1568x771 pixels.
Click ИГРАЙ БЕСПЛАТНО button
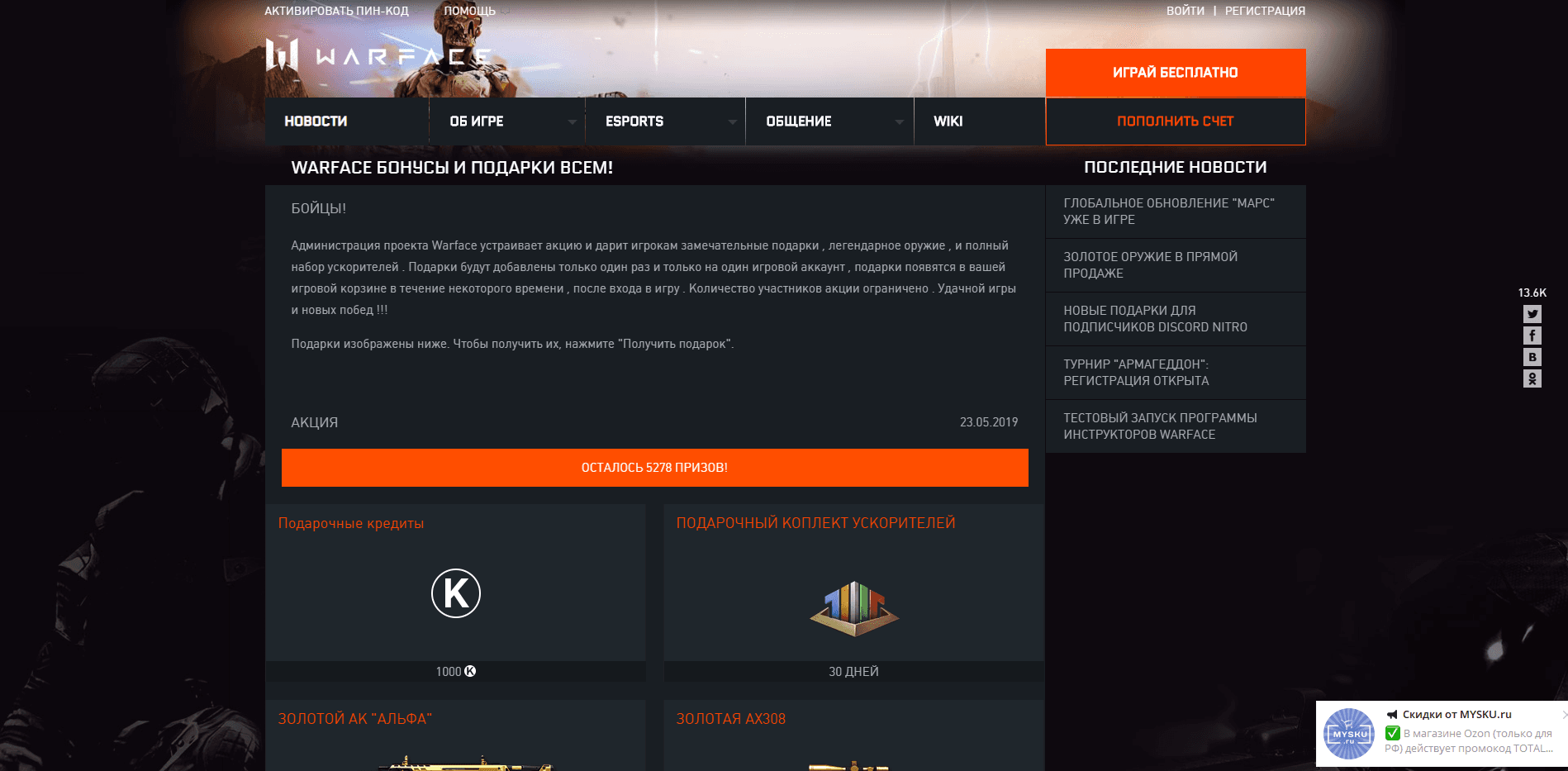click(x=1176, y=73)
